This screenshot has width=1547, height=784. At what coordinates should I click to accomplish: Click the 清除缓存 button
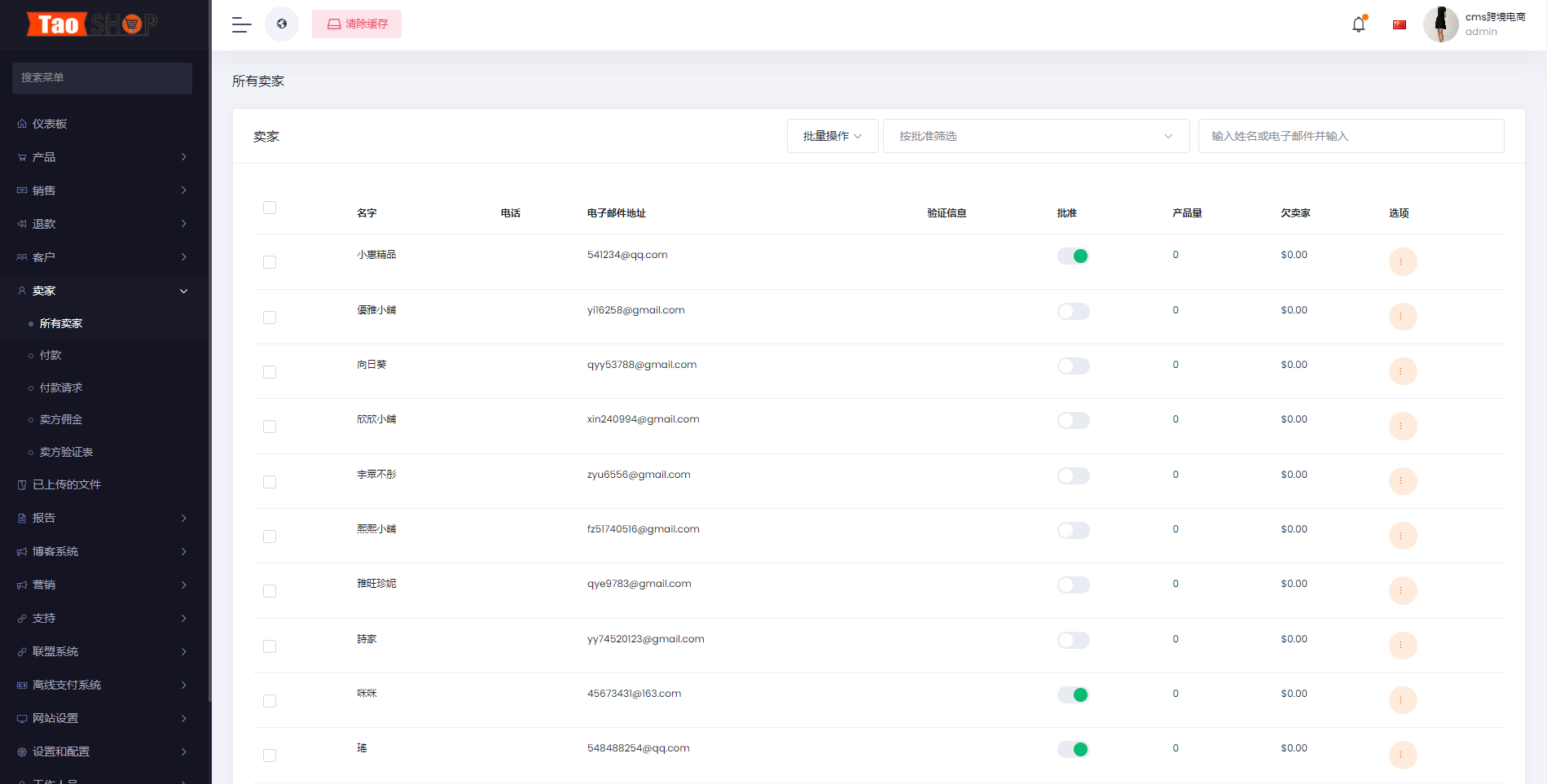tap(357, 24)
